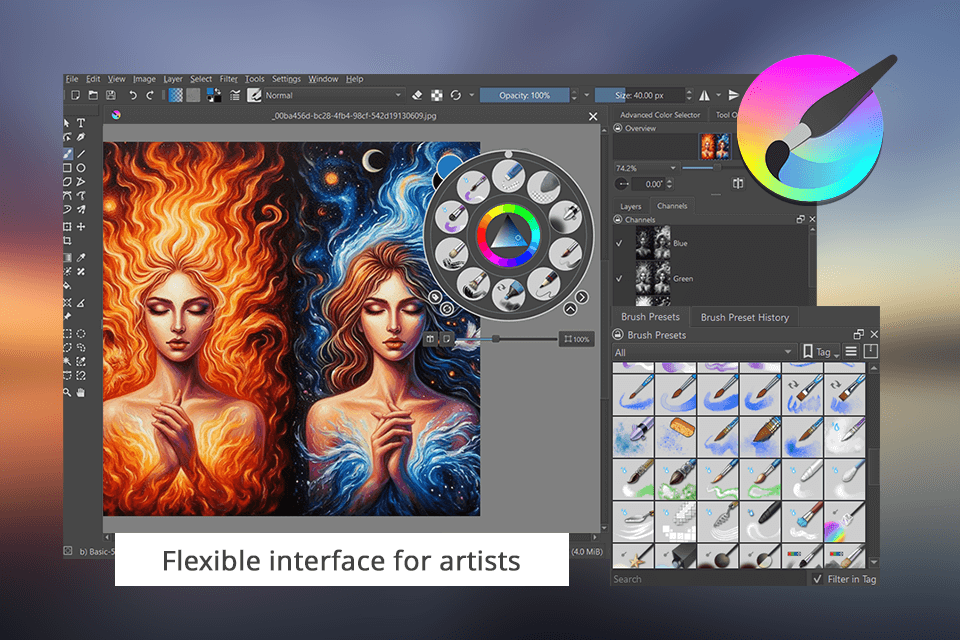Open the brush editor settings icon
This screenshot has width=960, height=640.
tap(234, 95)
